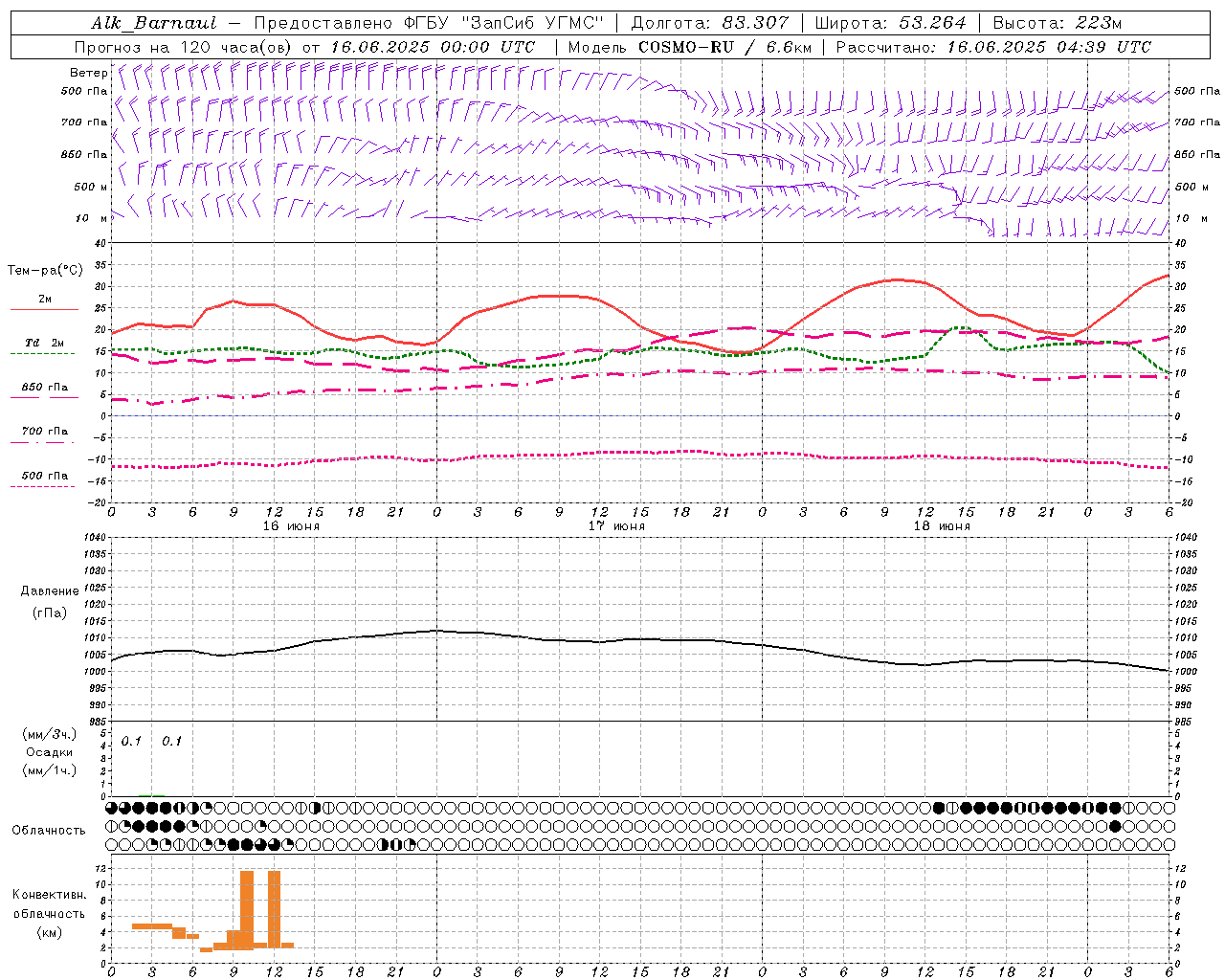Click the '18 июня' date label under temperature chart
This screenshot has height=980, width=1225.
click(x=942, y=526)
